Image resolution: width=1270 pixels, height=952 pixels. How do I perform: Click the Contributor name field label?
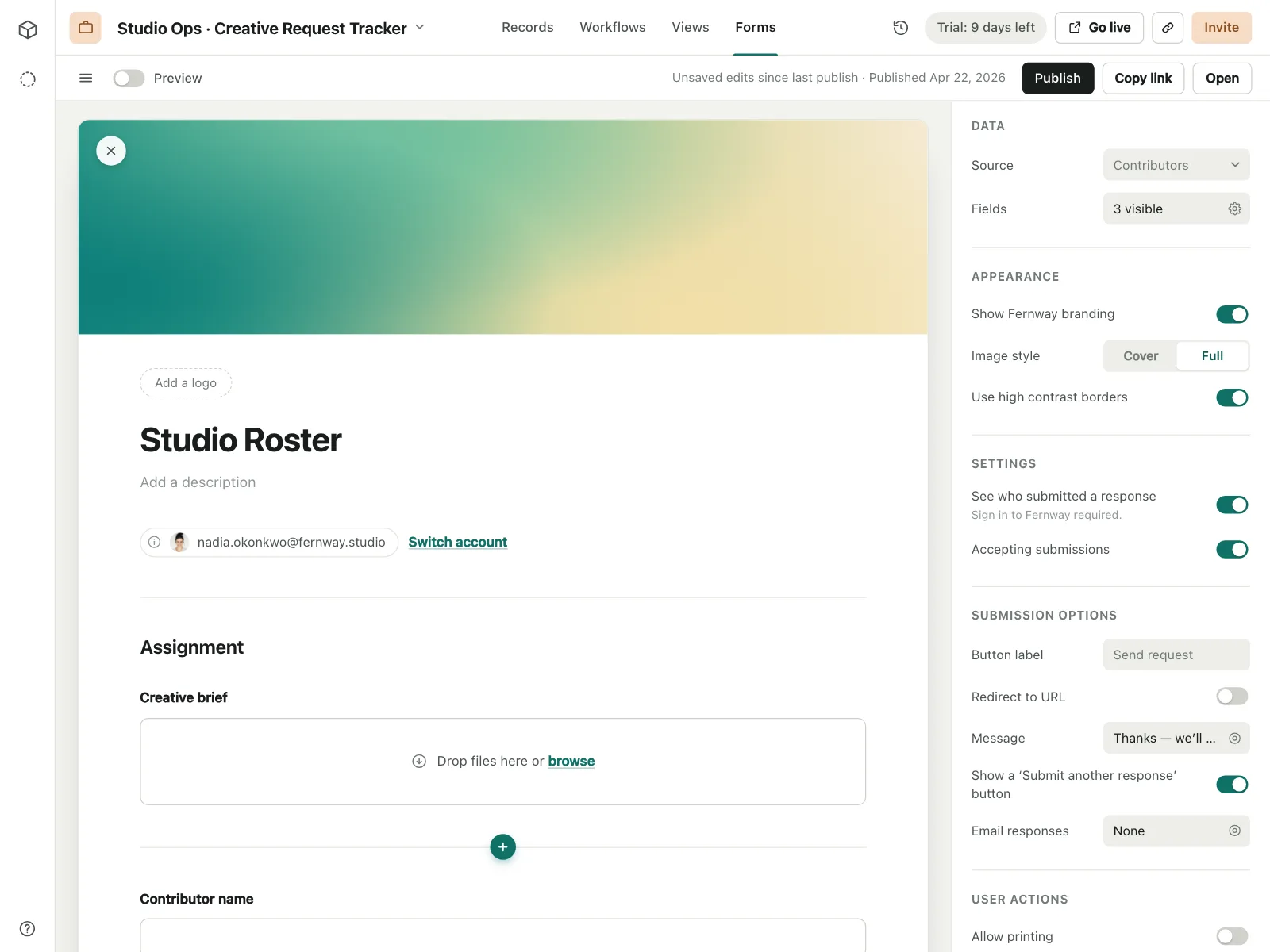[197, 900]
